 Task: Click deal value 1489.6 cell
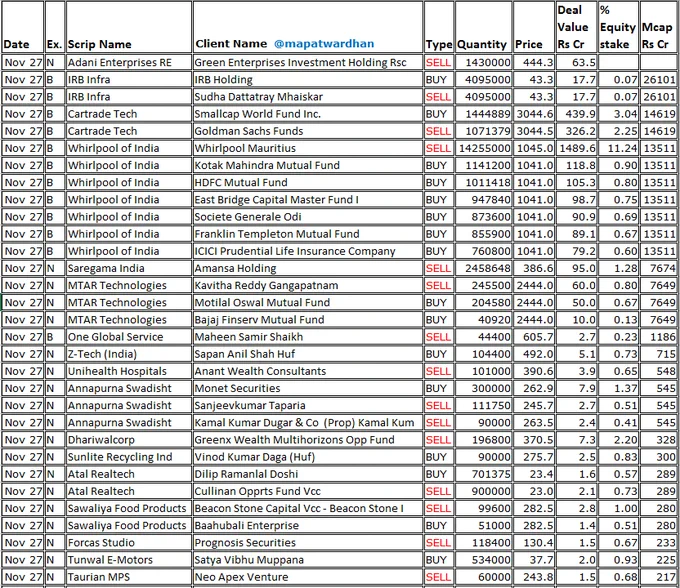pos(577,148)
